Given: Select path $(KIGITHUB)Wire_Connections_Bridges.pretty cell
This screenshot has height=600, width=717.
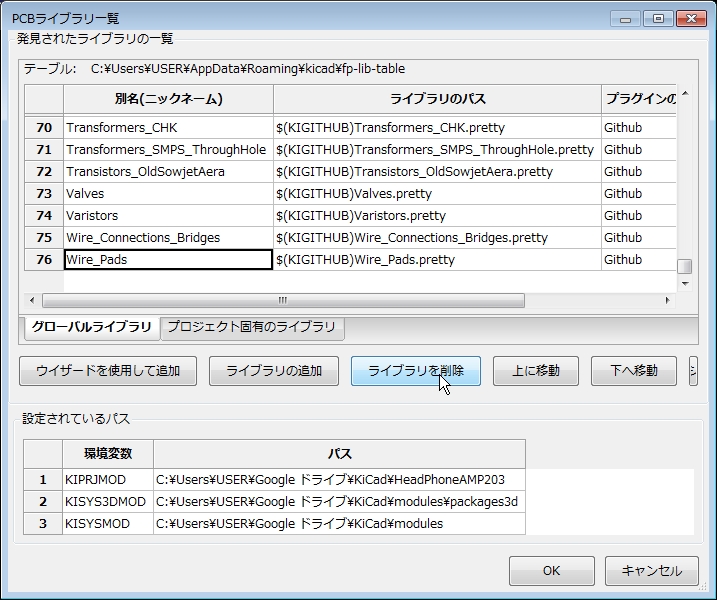Looking at the screenshot, I should pyautogui.click(x=437, y=237).
